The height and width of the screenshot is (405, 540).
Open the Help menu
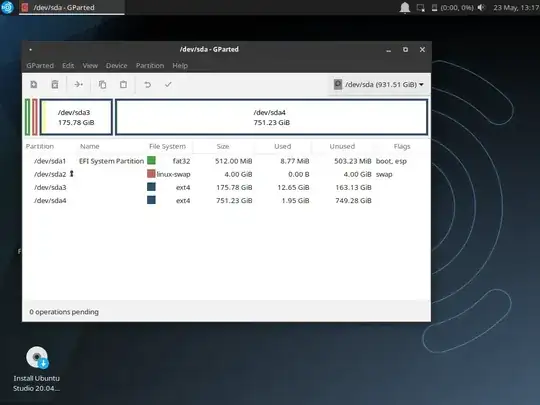coord(180,65)
